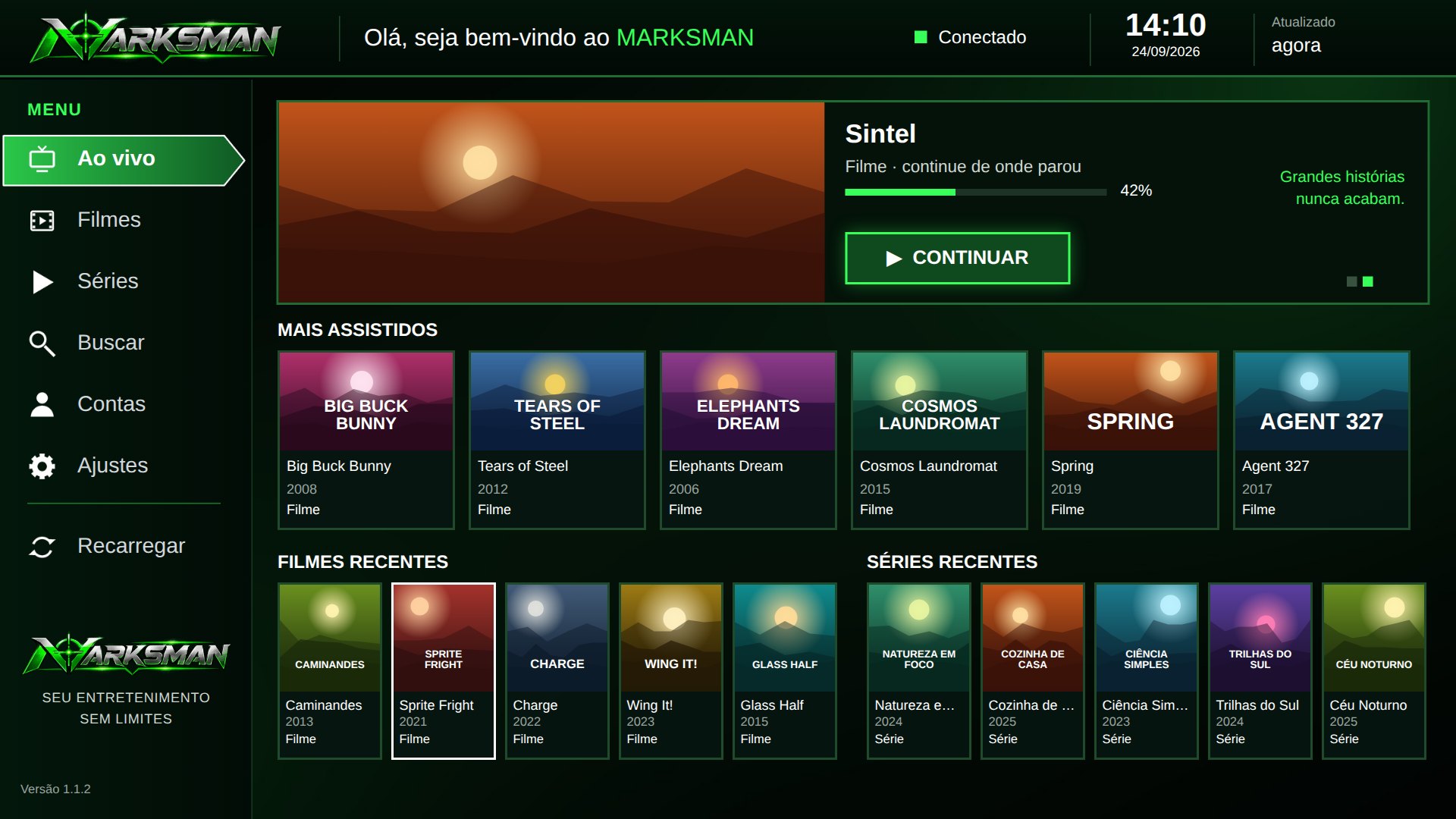Open the Trilhas do Sul series card

click(1260, 671)
